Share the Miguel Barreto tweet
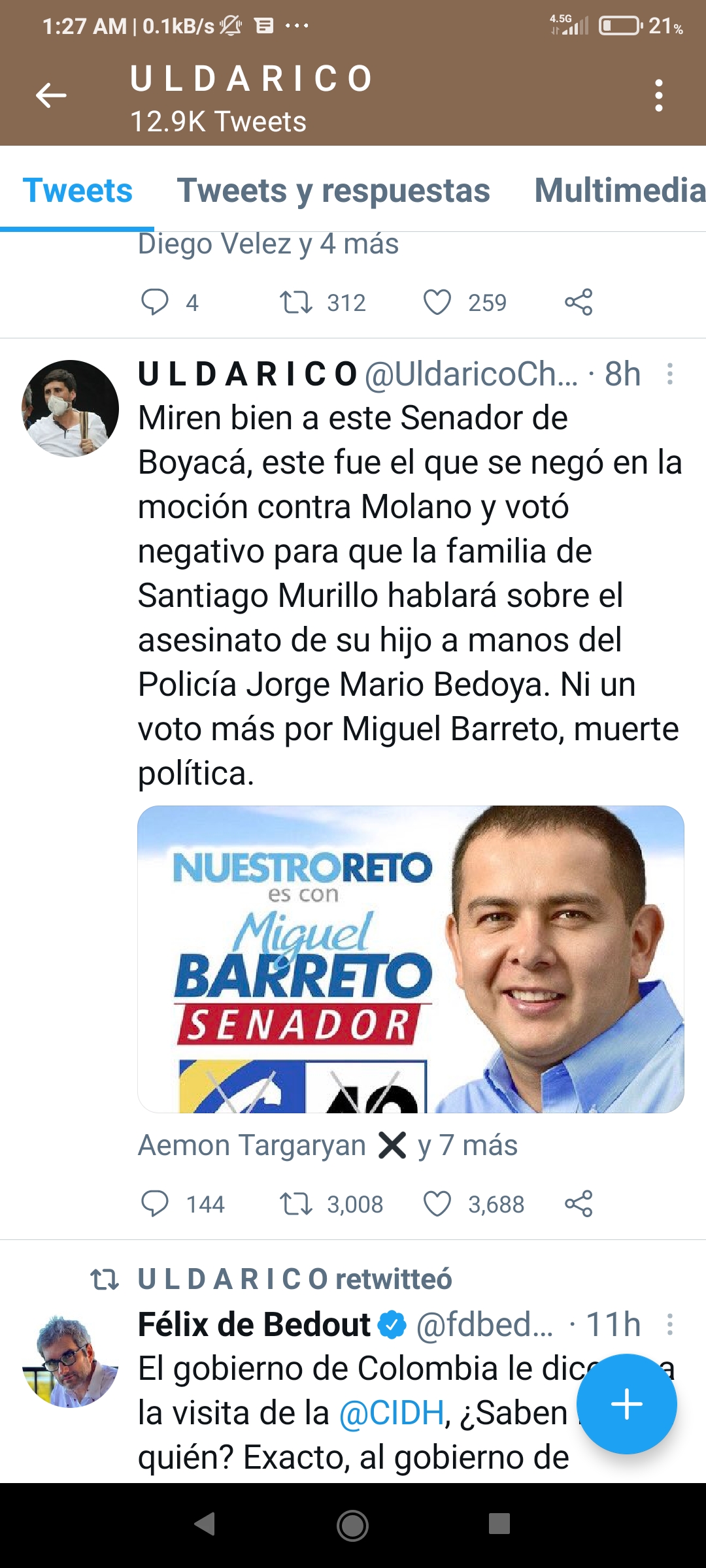 point(579,1204)
